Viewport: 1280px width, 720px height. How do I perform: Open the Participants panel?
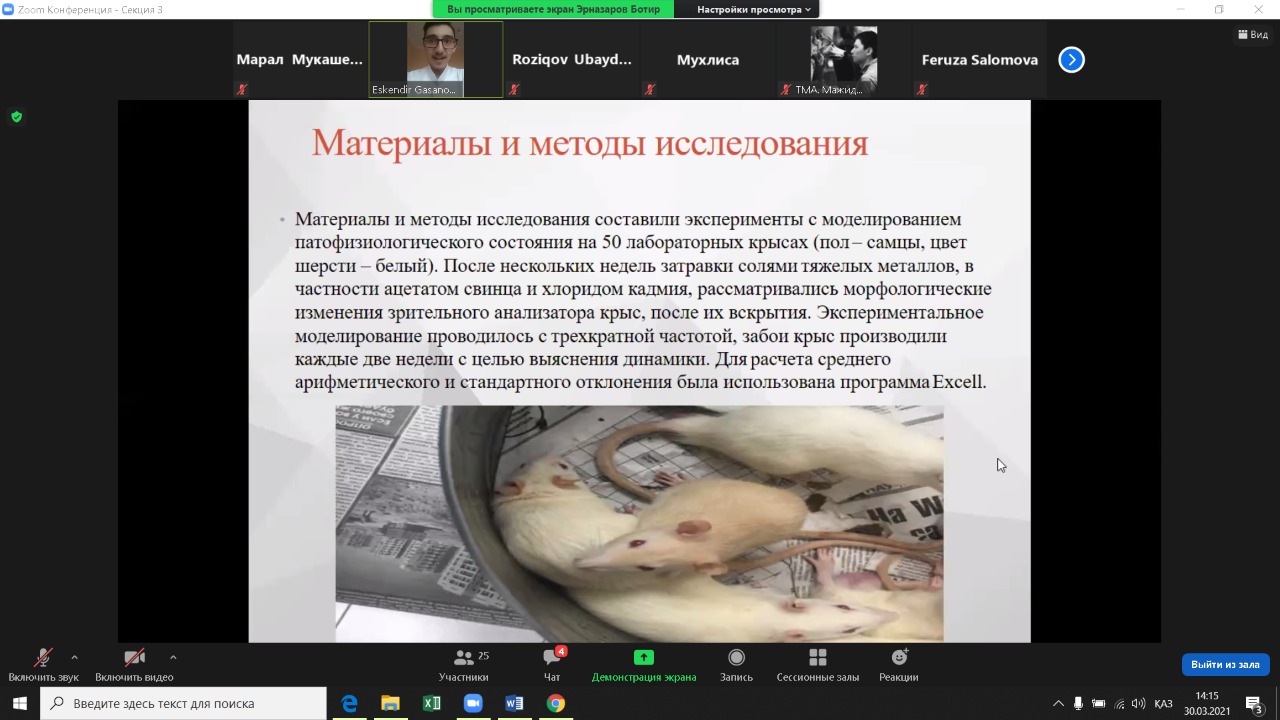(464, 665)
